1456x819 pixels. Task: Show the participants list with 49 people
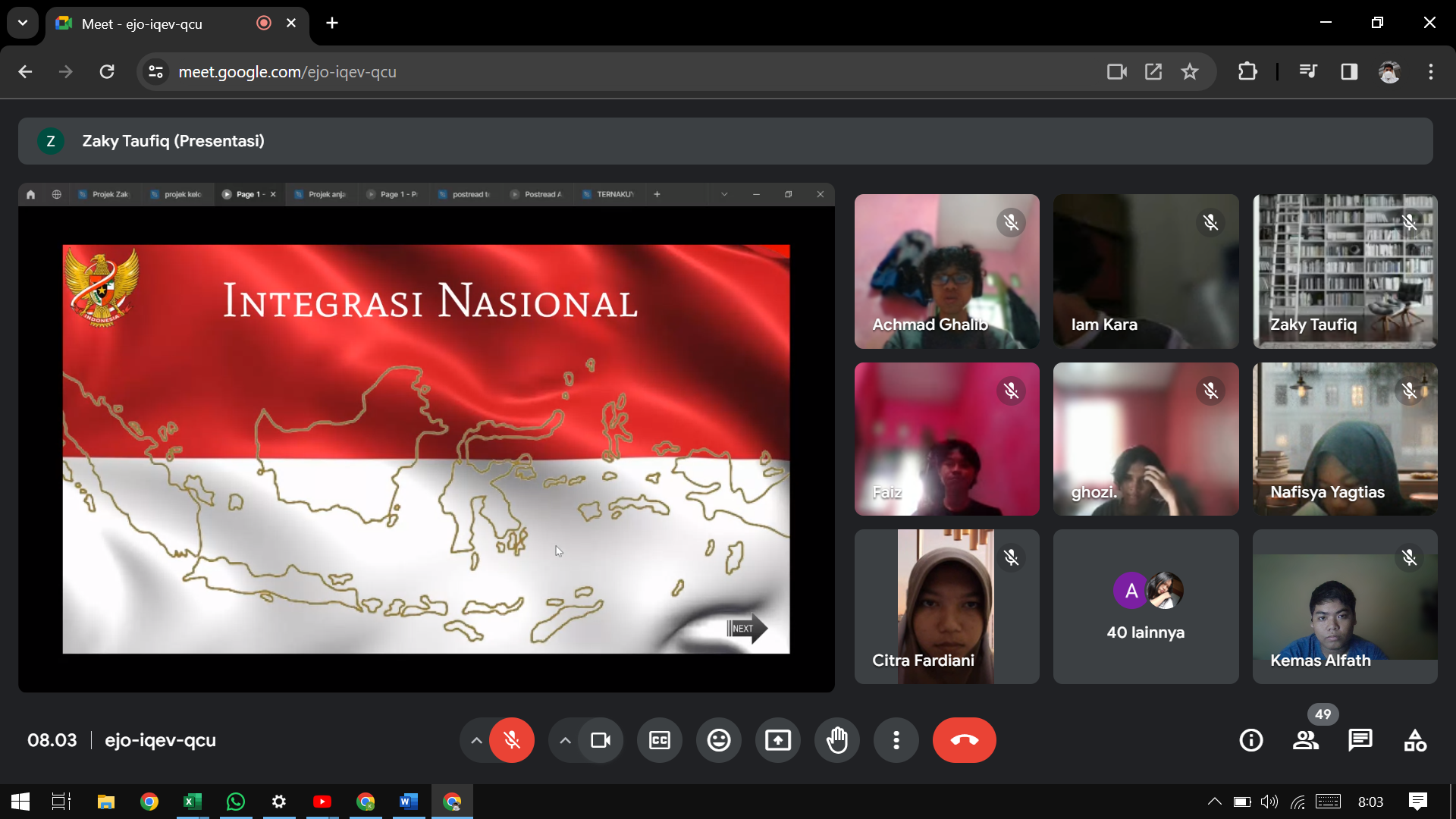click(1306, 740)
